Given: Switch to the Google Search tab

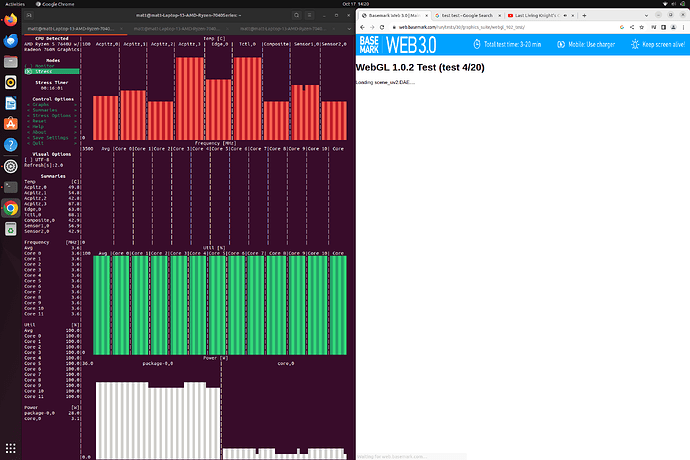Looking at the screenshot, I should (467, 15).
